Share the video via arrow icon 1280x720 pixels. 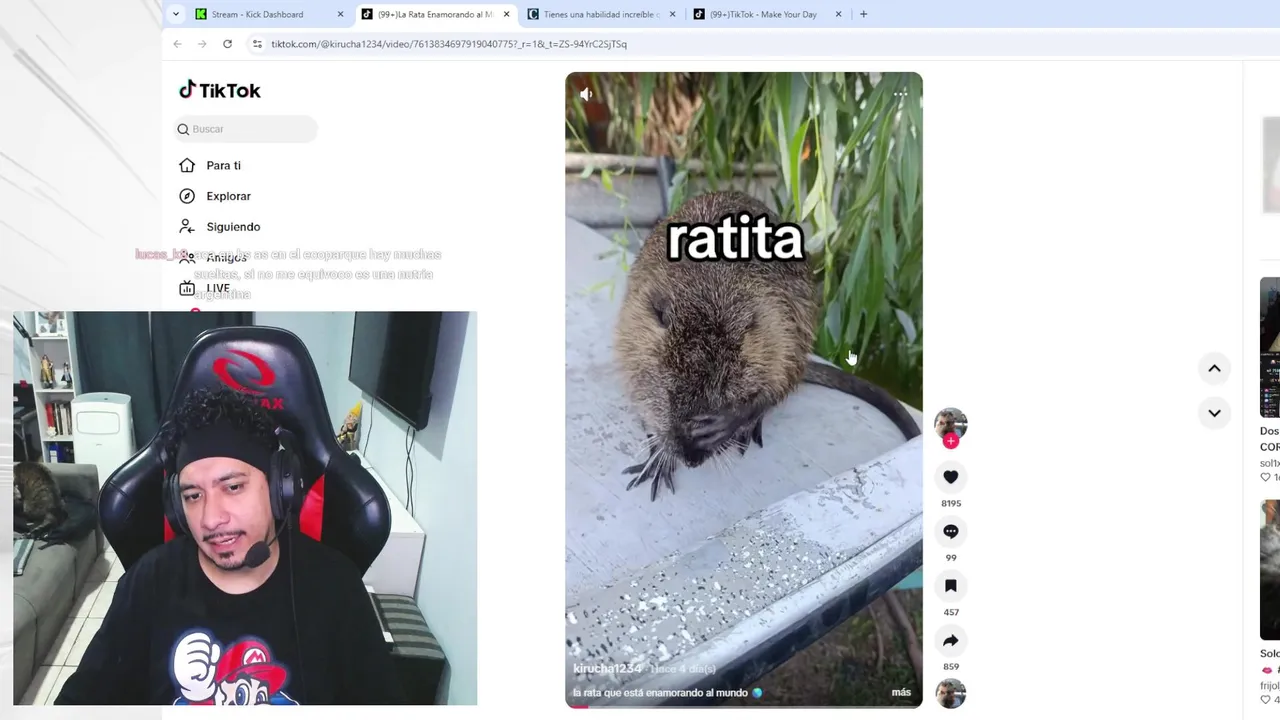pyautogui.click(x=951, y=640)
